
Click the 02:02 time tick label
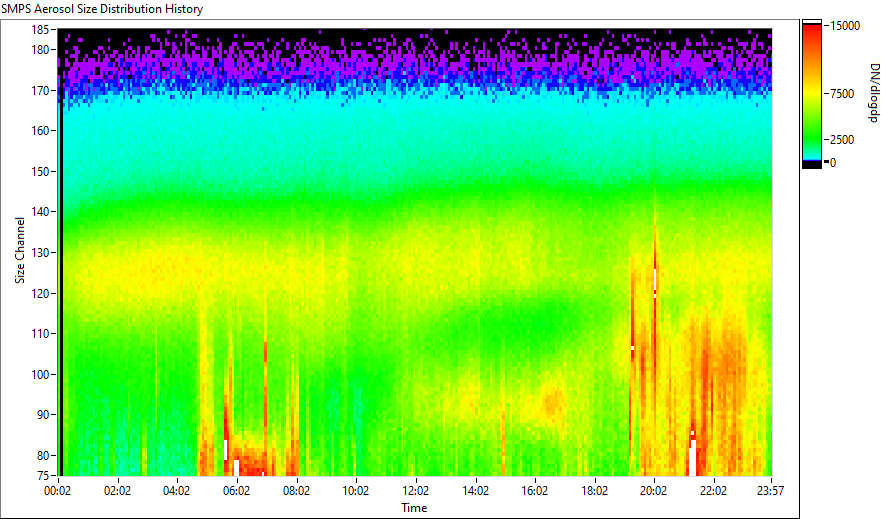117,491
